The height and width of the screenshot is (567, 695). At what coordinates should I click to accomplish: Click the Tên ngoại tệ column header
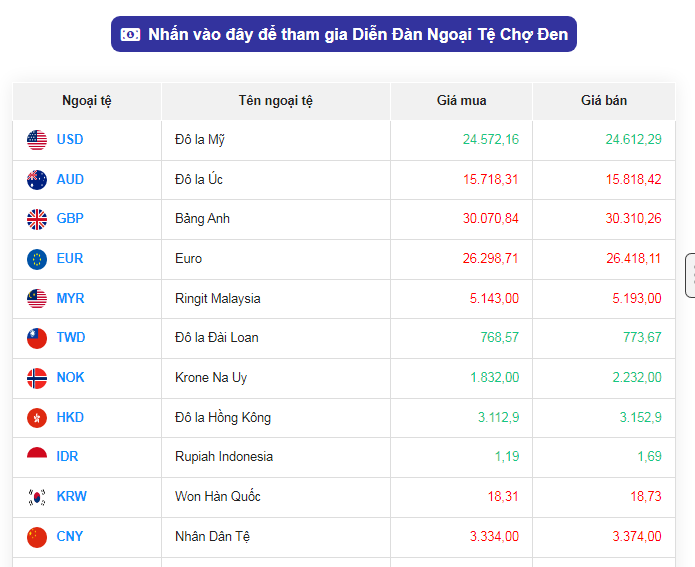[x=276, y=101]
